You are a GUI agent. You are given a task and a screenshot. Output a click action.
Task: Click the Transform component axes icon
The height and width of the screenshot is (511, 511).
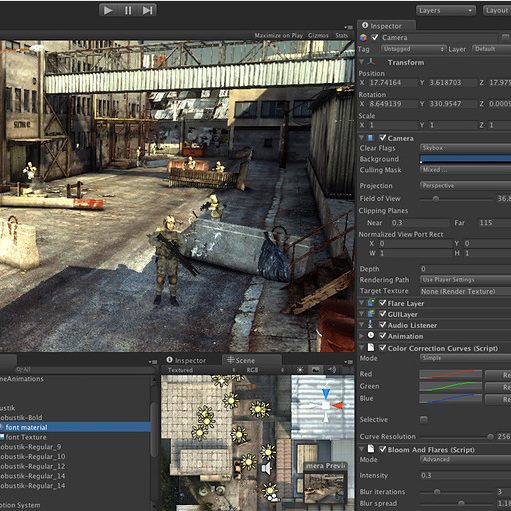pos(371,62)
